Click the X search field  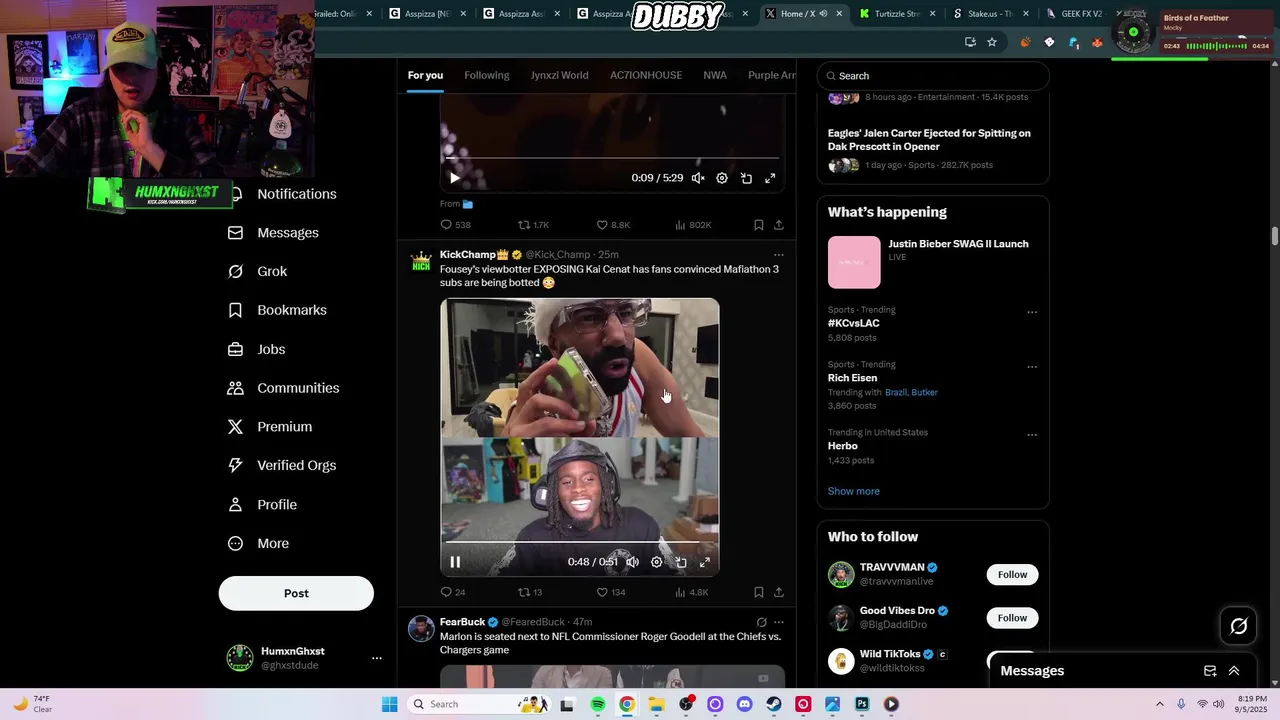[x=933, y=76]
